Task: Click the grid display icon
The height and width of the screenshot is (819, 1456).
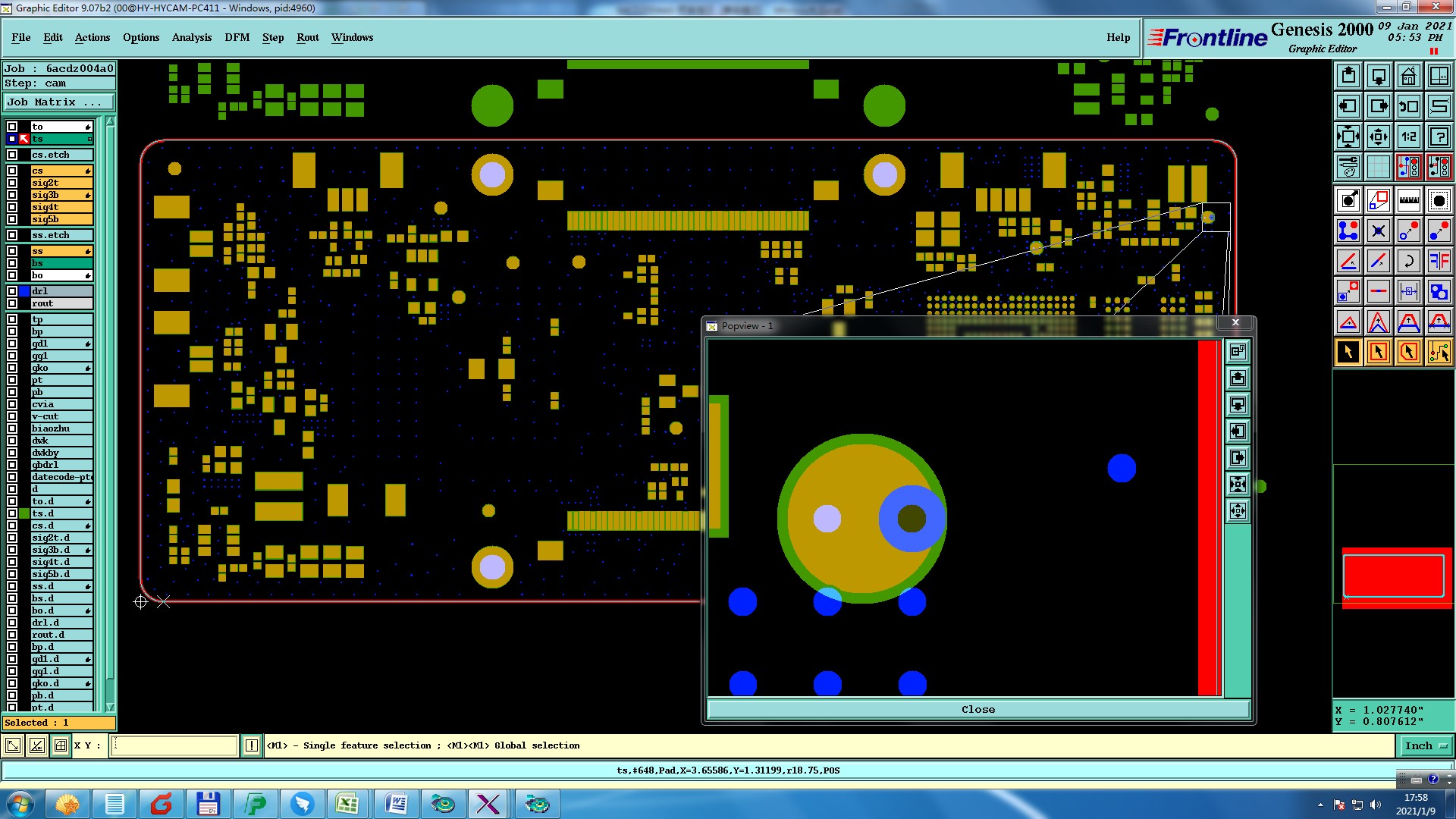Action: tap(1378, 167)
